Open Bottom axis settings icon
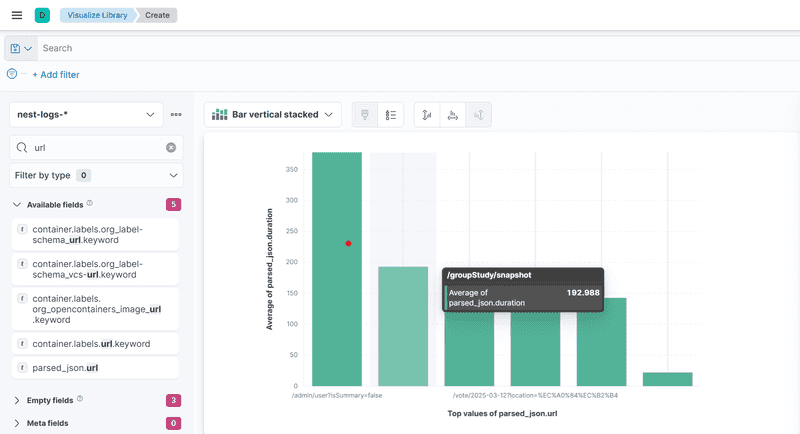The width and height of the screenshot is (800, 434). tap(453, 115)
